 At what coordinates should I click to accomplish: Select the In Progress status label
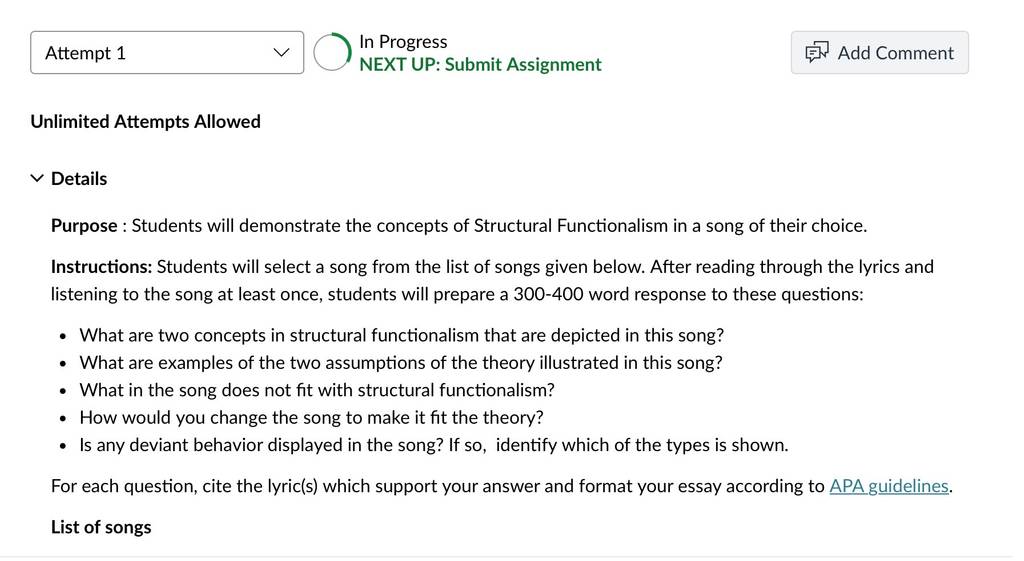403,41
